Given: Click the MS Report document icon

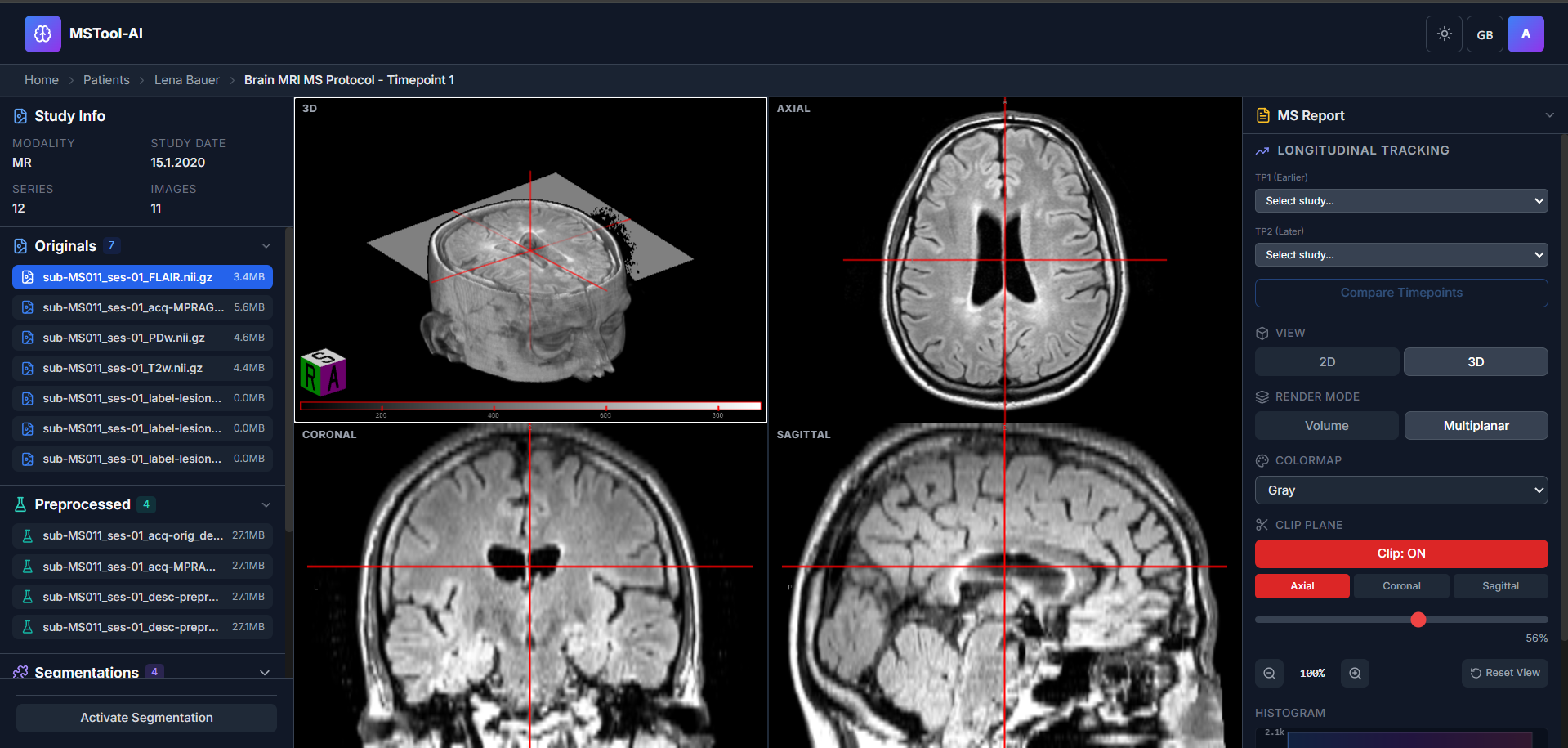Looking at the screenshot, I should coord(1263,115).
